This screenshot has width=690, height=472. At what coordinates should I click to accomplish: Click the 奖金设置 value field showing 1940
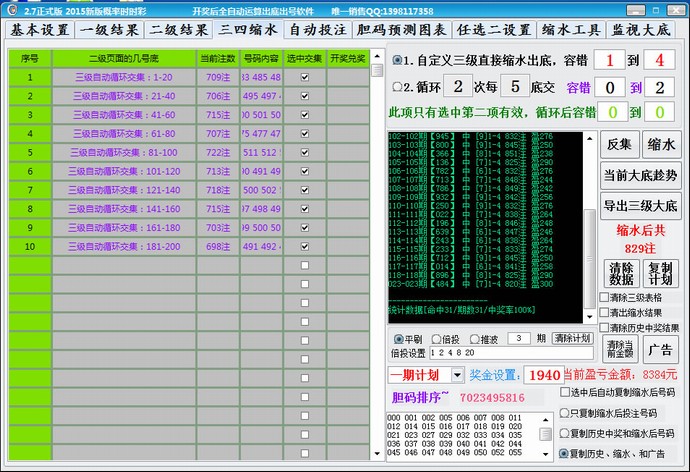542,374
